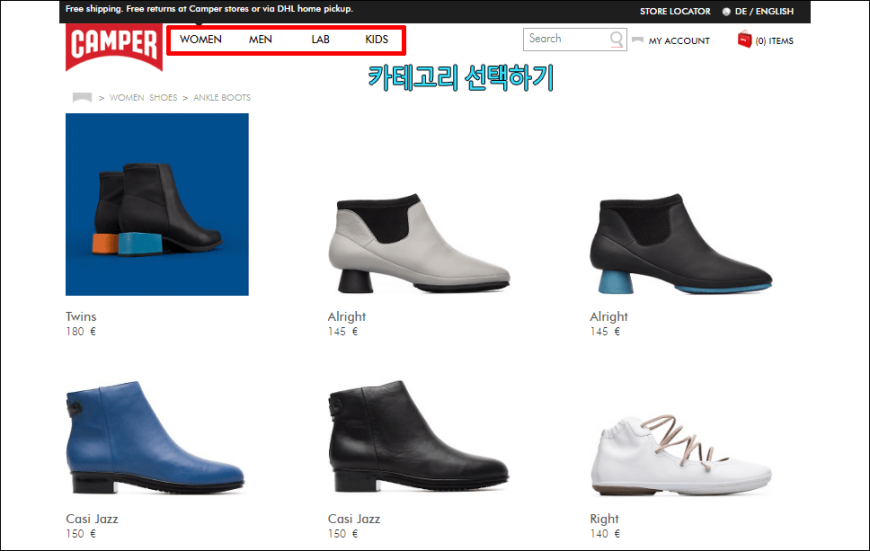View (0) ITEMS cart link
This screenshot has width=870, height=551.
[x=774, y=41]
